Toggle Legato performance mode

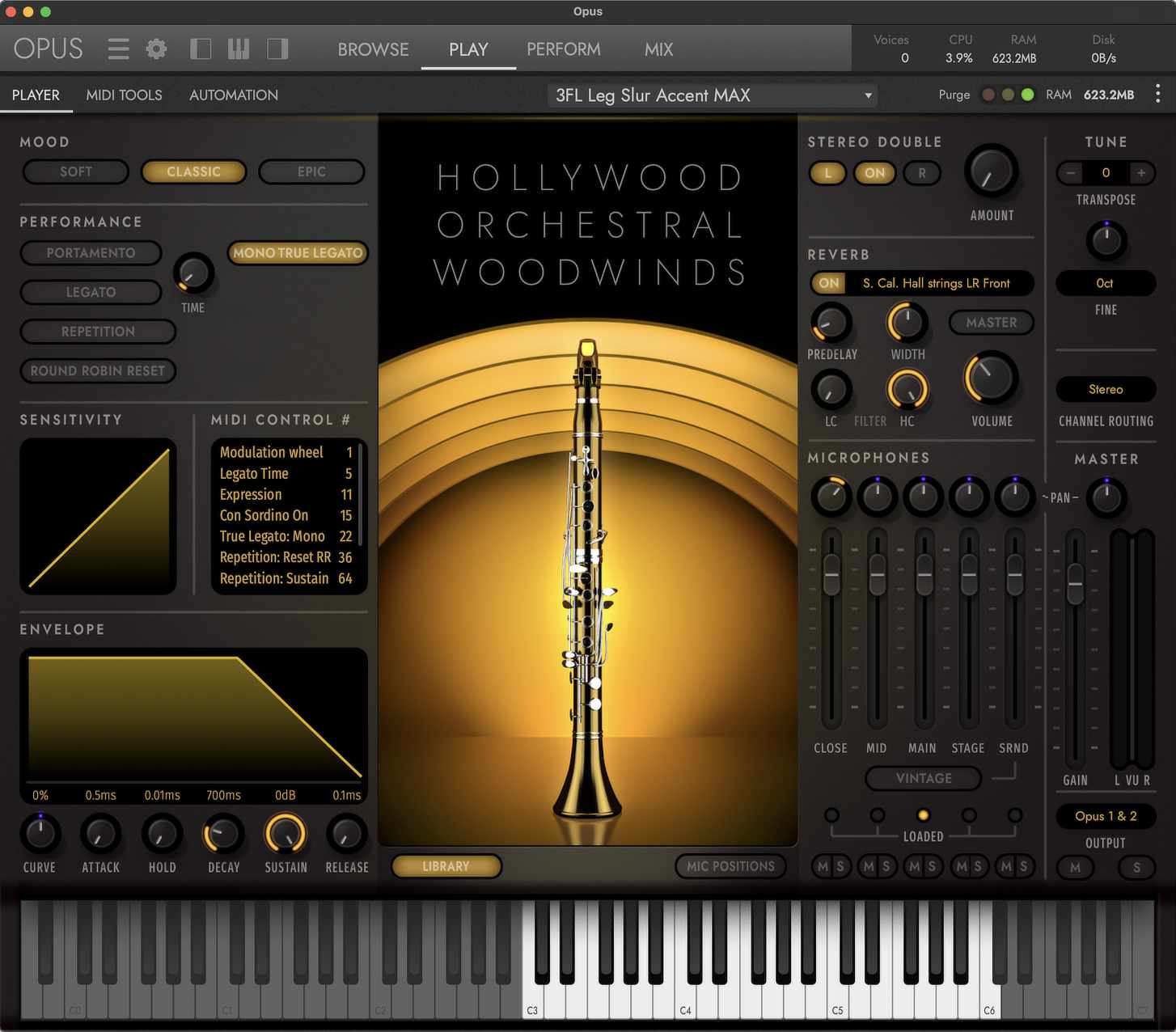tap(91, 292)
